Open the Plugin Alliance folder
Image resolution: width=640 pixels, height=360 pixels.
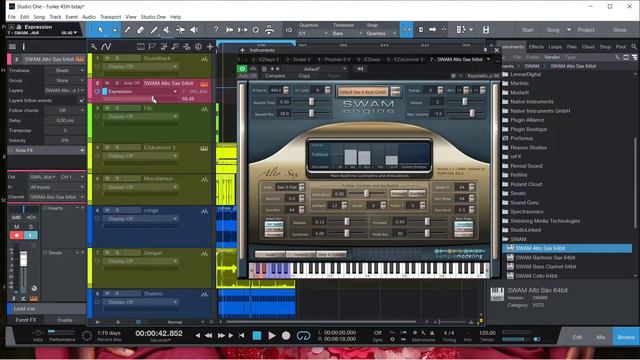pyautogui.click(x=527, y=120)
